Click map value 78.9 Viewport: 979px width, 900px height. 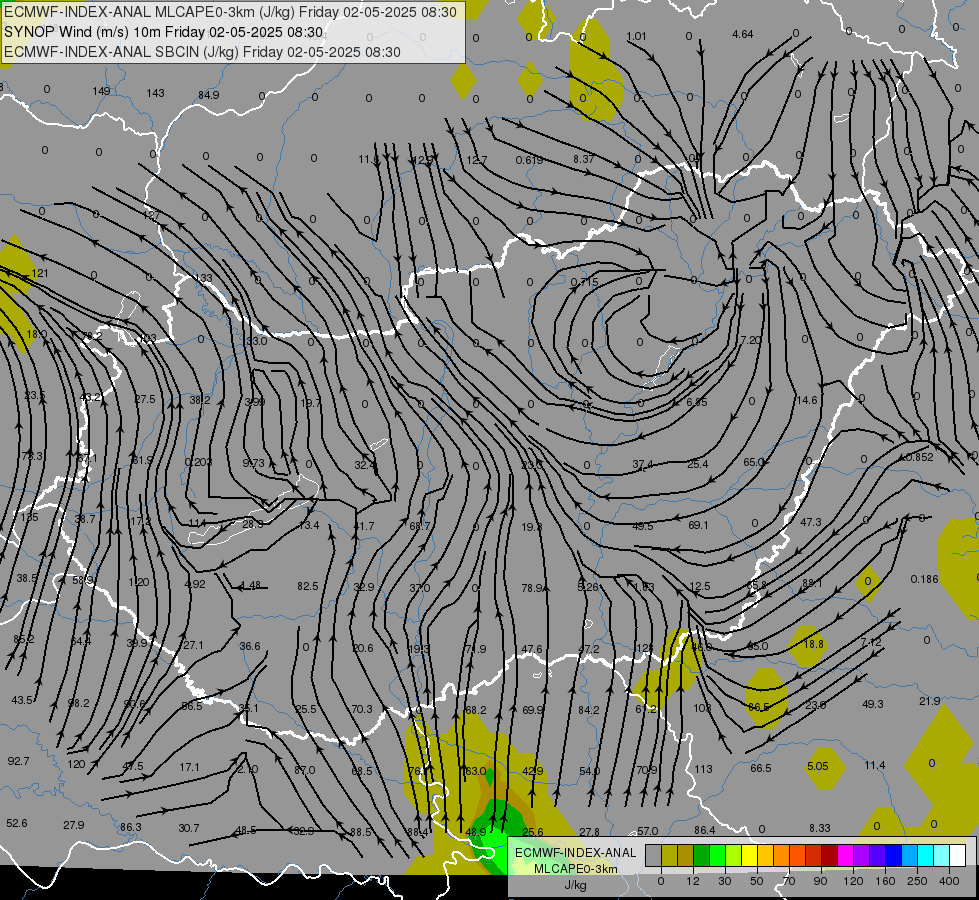[x=532, y=588]
